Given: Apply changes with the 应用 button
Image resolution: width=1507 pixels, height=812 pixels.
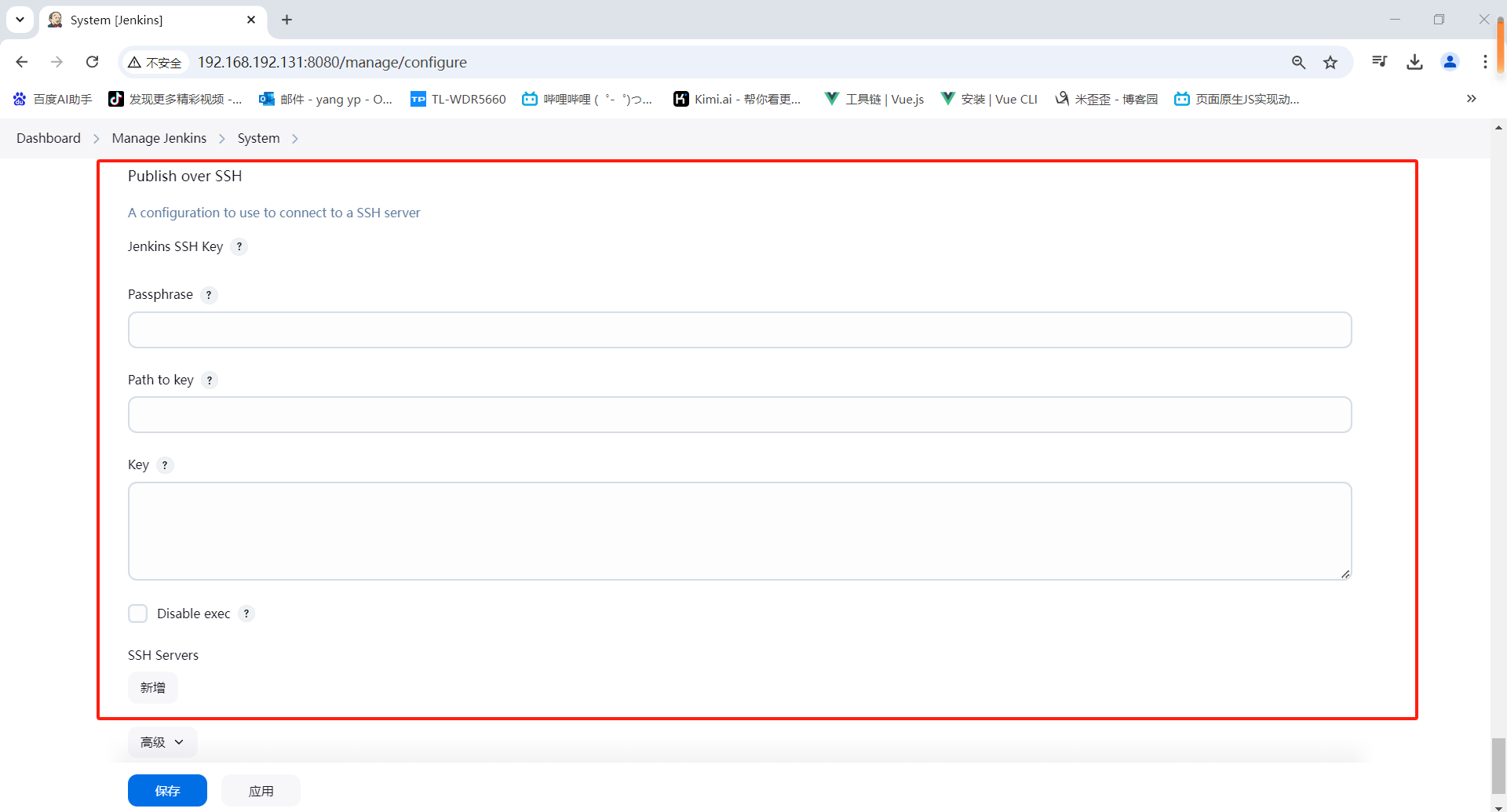Looking at the screenshot, I should click(x=261, y=791).
